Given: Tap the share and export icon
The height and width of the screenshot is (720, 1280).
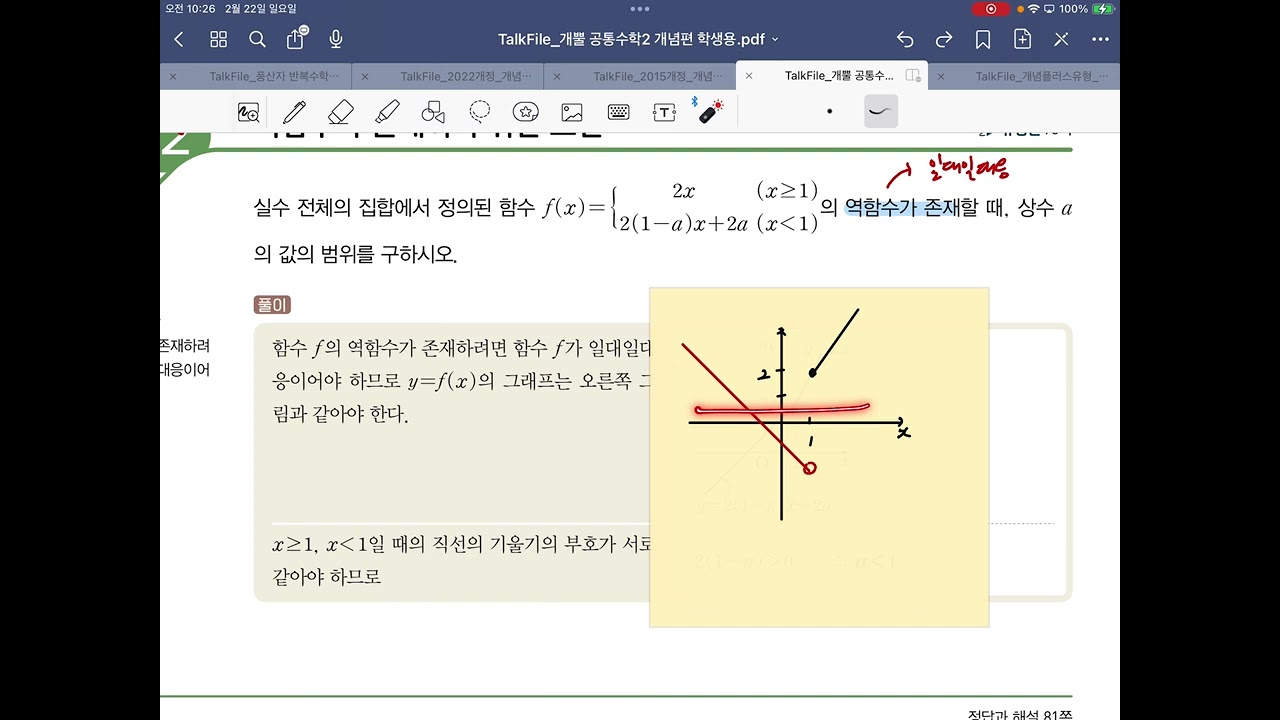Looking at the screenshot, I should [x=295, y=38].
